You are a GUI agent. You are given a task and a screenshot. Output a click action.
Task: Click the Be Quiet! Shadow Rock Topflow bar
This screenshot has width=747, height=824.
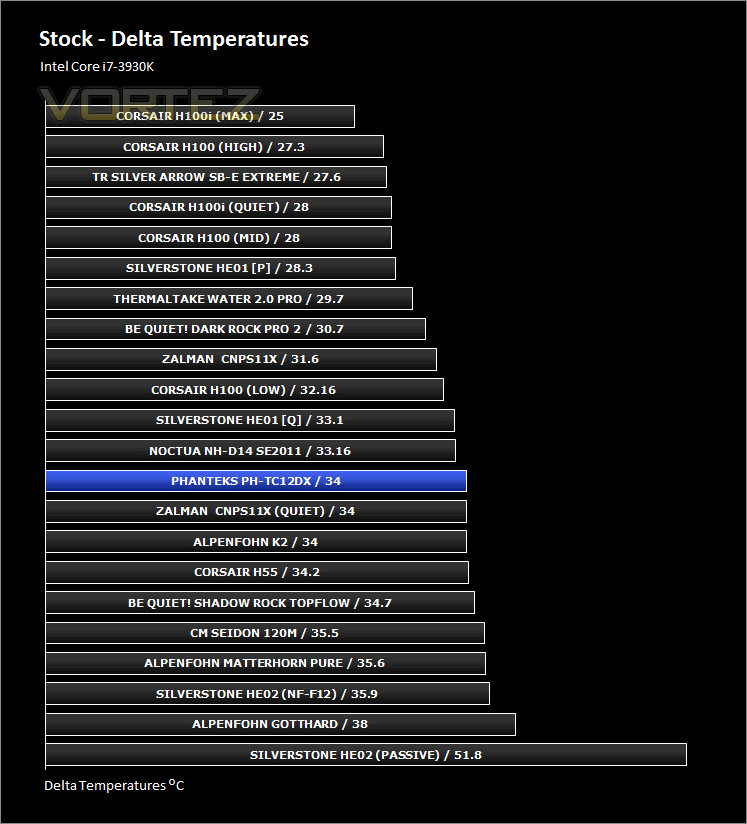(x=260, y=603)
